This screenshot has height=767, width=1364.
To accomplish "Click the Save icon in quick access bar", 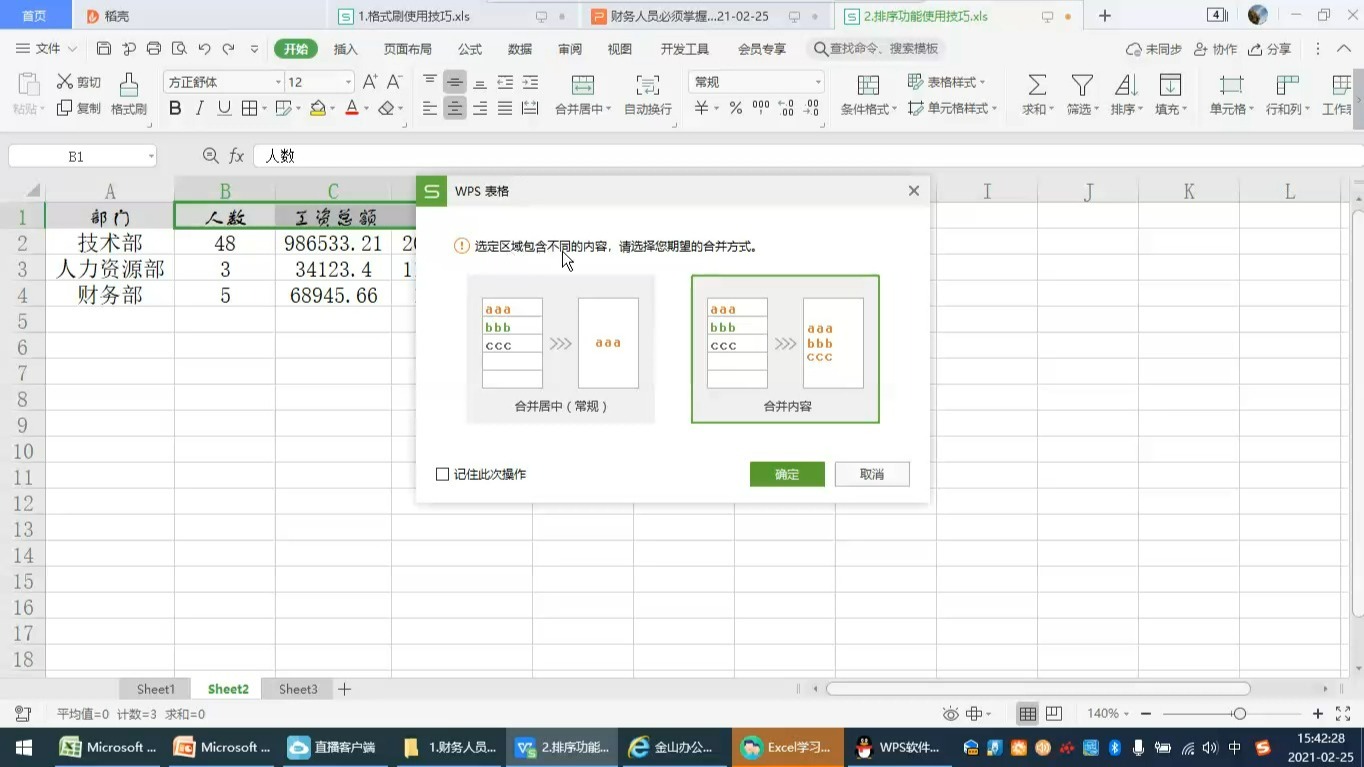I will [104, 48].
